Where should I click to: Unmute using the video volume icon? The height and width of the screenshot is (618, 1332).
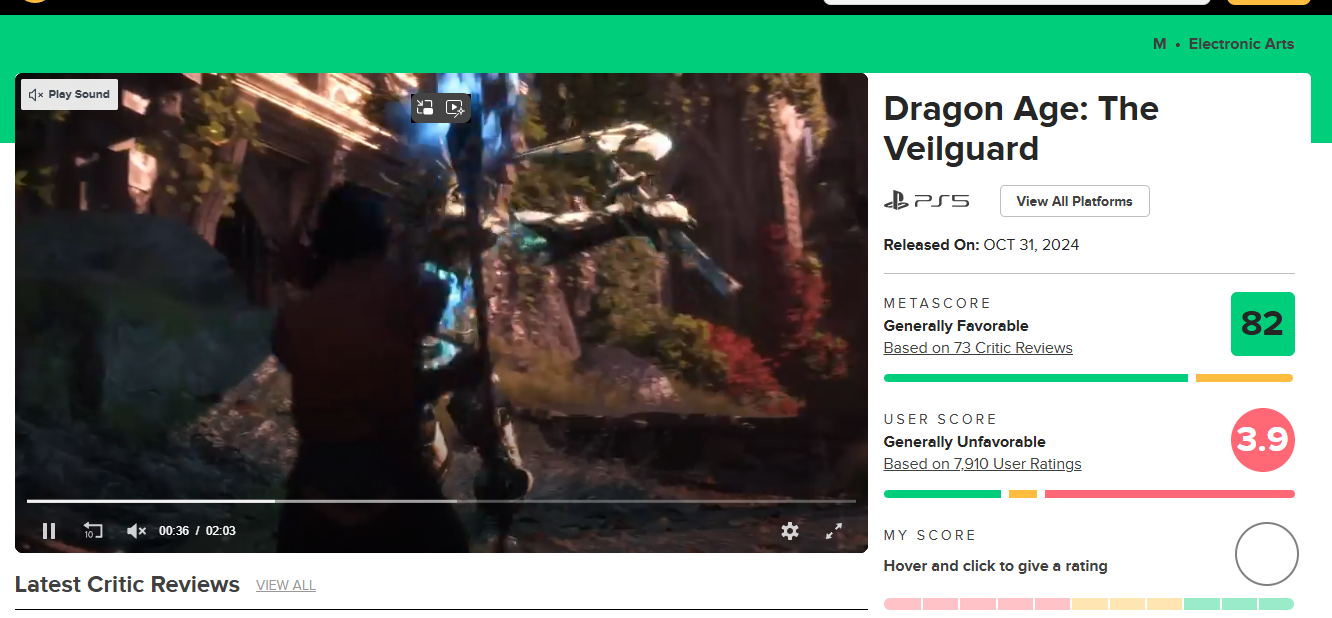point(137,531)
